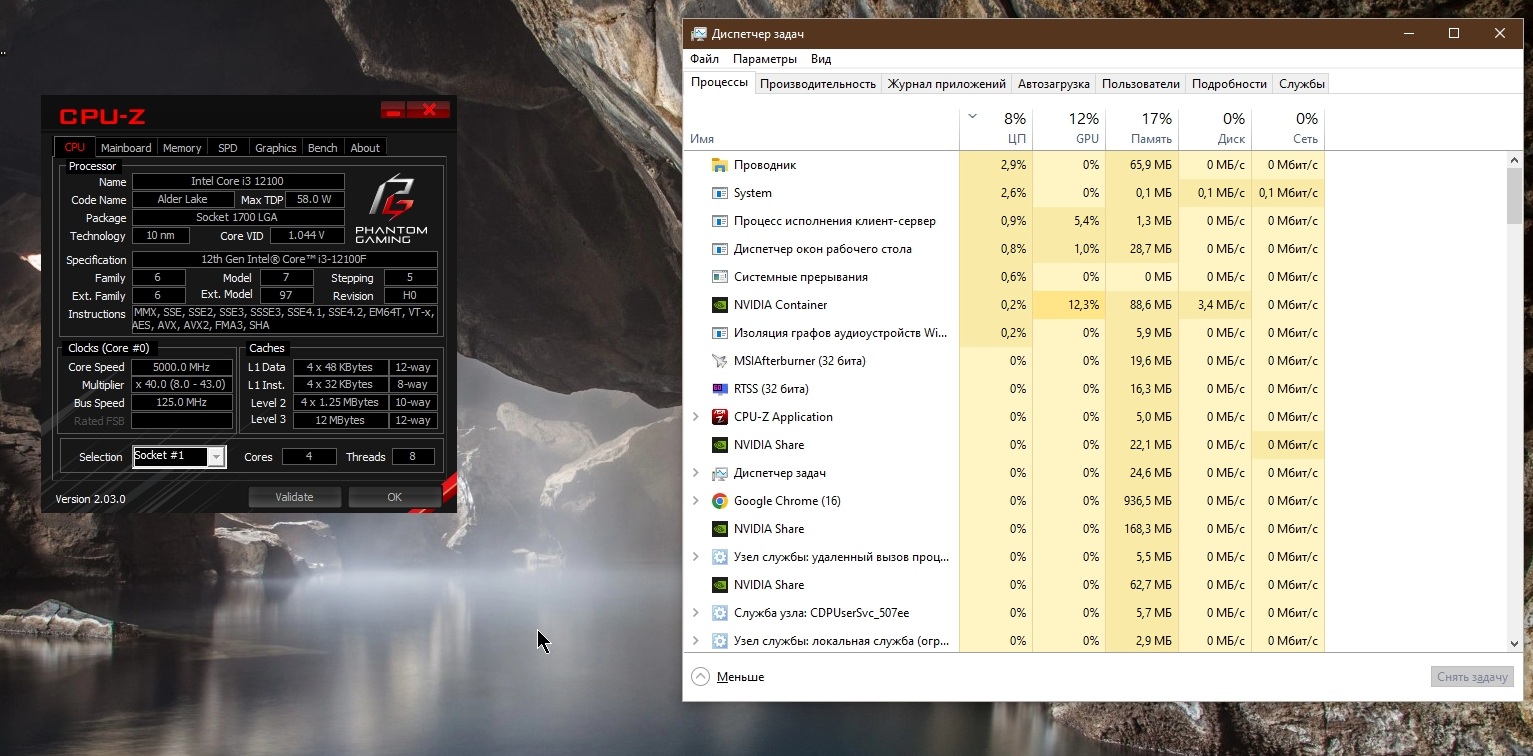This screenshot has width=1533, height=756.
Task: Click the MSIAfterburner process icon
Action: pos(719,361)
